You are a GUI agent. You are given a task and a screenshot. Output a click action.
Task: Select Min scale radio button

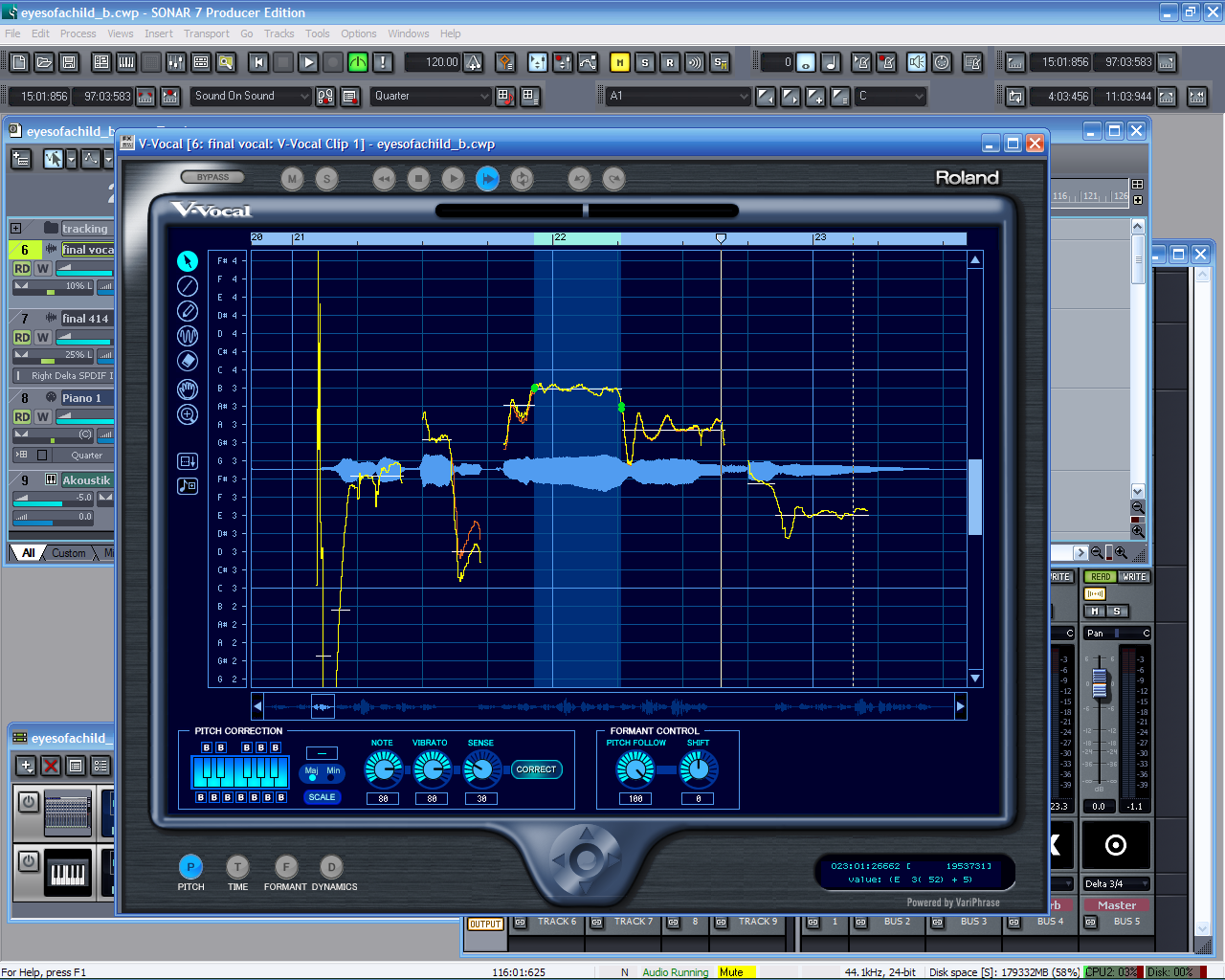click(332, 777)
